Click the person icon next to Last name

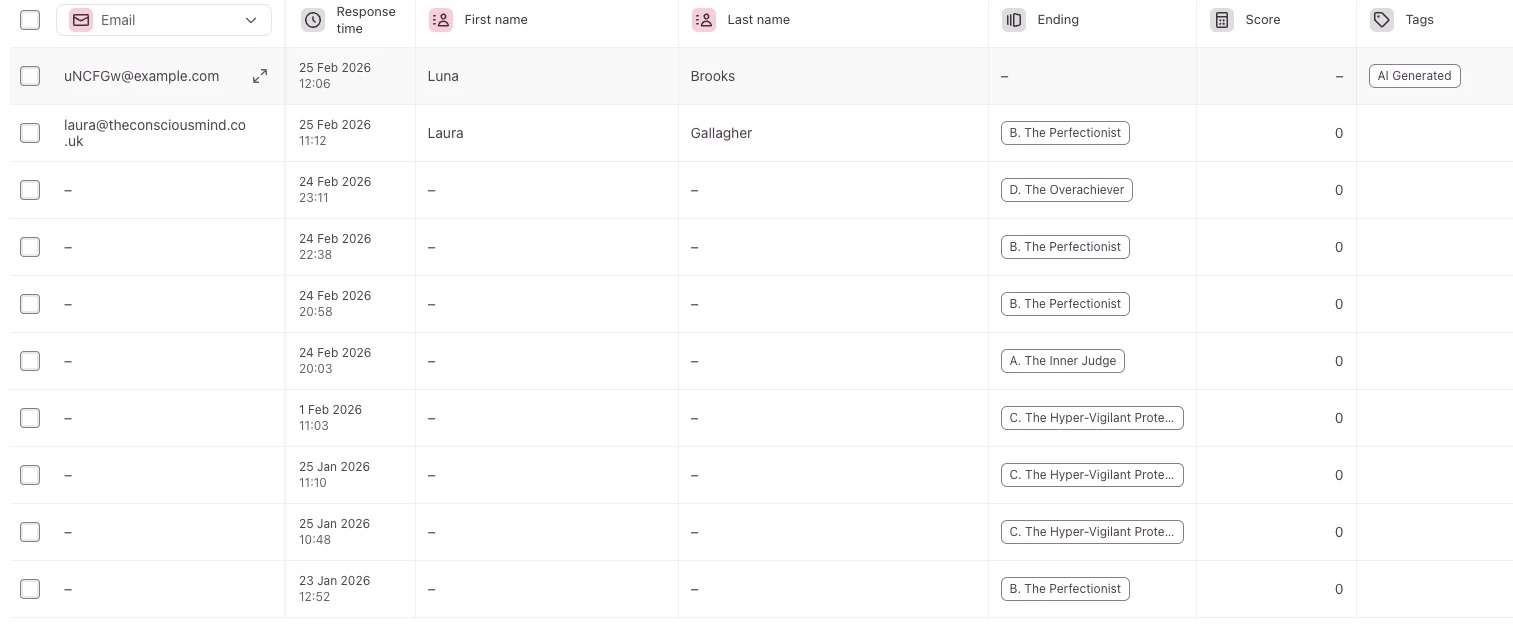tap(704, 20)
